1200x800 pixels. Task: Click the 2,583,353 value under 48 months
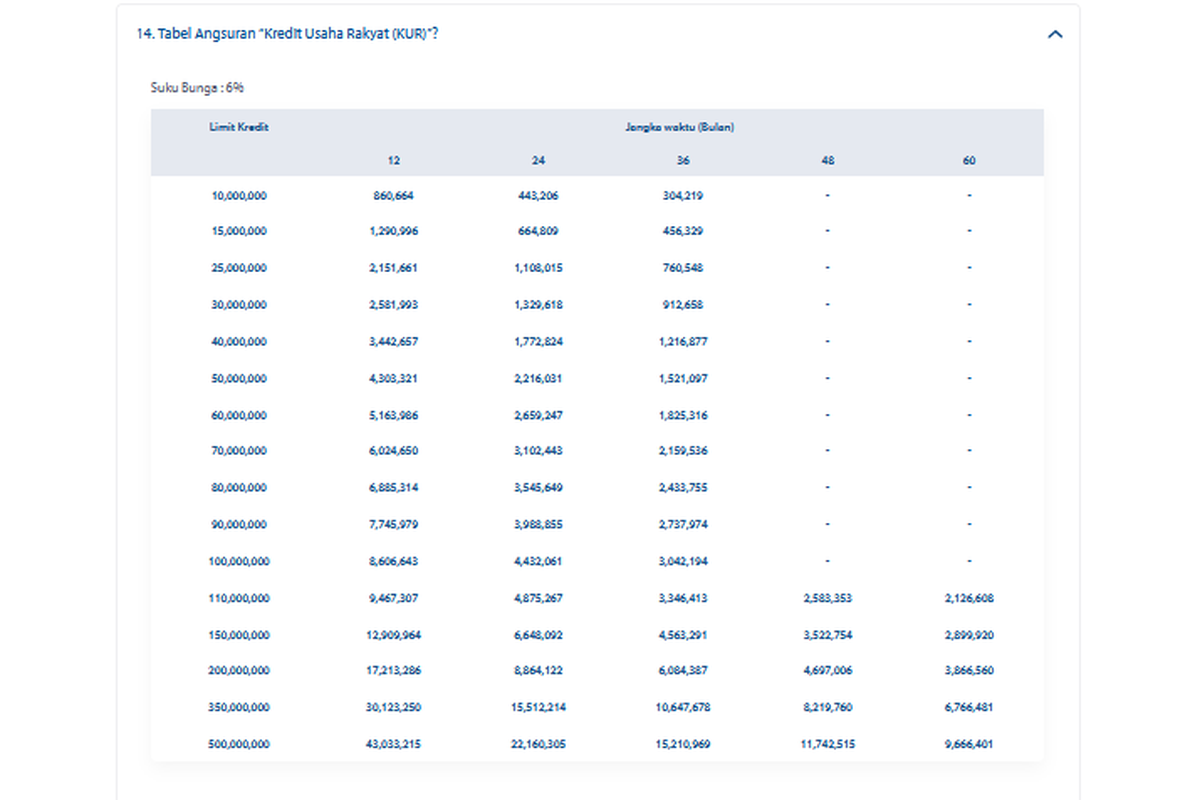click(x=827, y=598)
